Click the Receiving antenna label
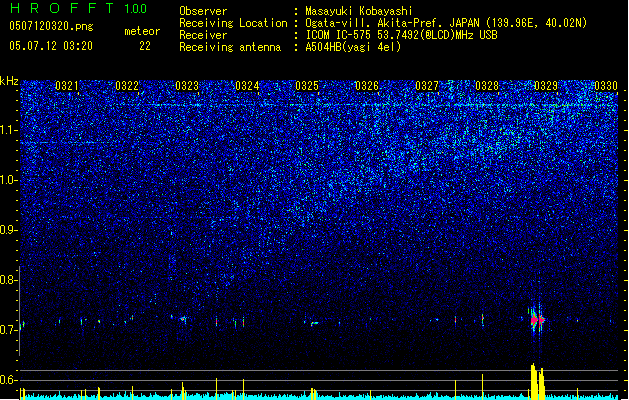Screen dimensions: 629x400 tap(230, 47)
